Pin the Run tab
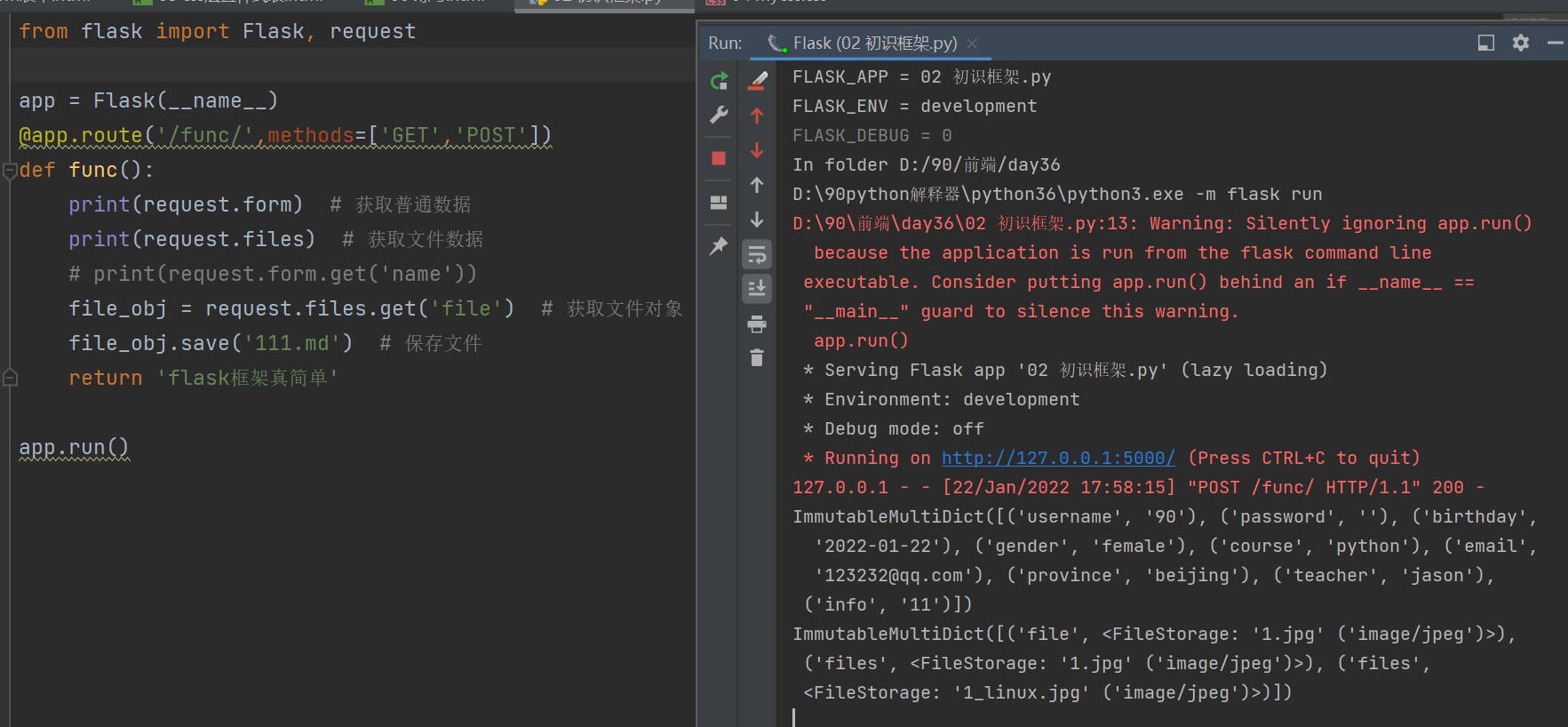Viewport: 1568px width, 727px height. click(719, 246)
